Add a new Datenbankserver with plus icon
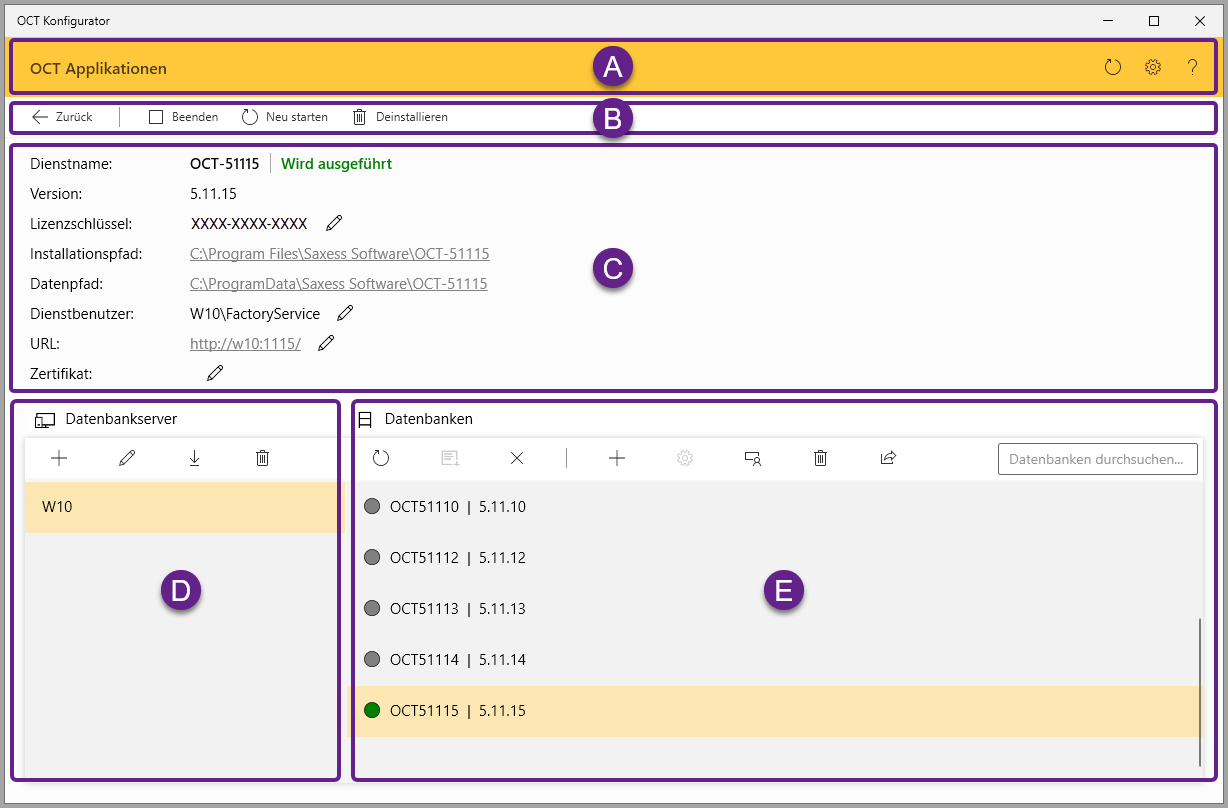This screenshot has height=808, width=1228. (x=59, y=458)
